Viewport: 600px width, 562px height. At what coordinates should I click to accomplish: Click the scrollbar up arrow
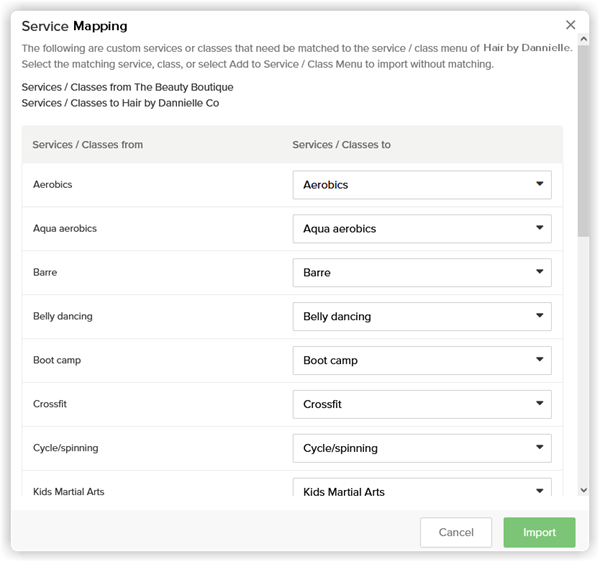point(583,39)
